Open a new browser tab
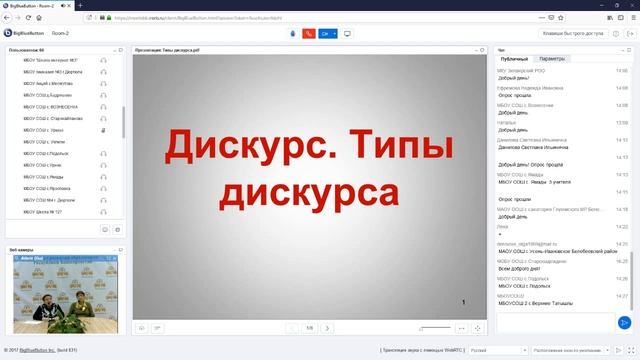 [80, 5]
